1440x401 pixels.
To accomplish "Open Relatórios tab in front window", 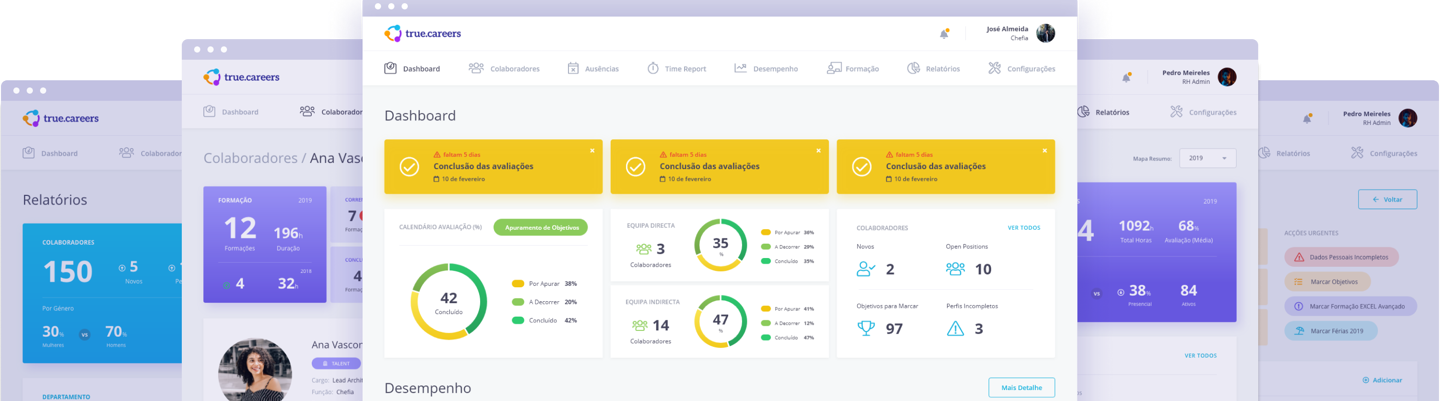I will (x=933, y=69).
